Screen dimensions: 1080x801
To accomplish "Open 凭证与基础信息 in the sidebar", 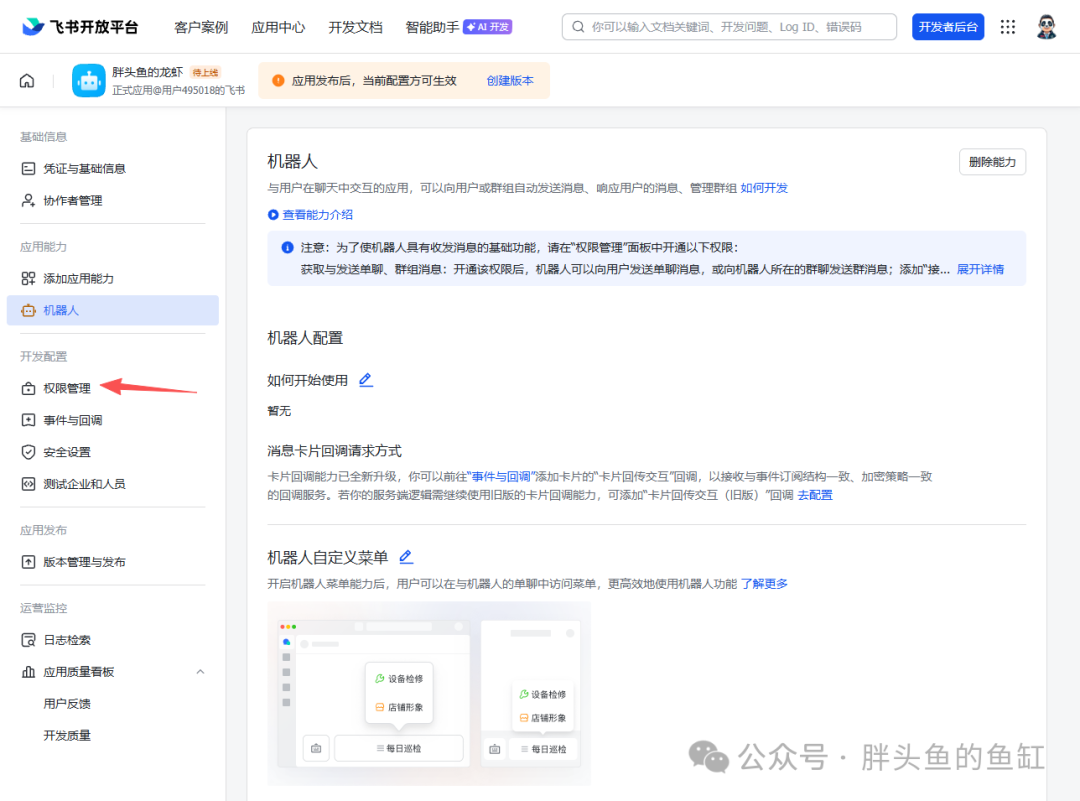I will pyautogui.click(x=113, y=169).
